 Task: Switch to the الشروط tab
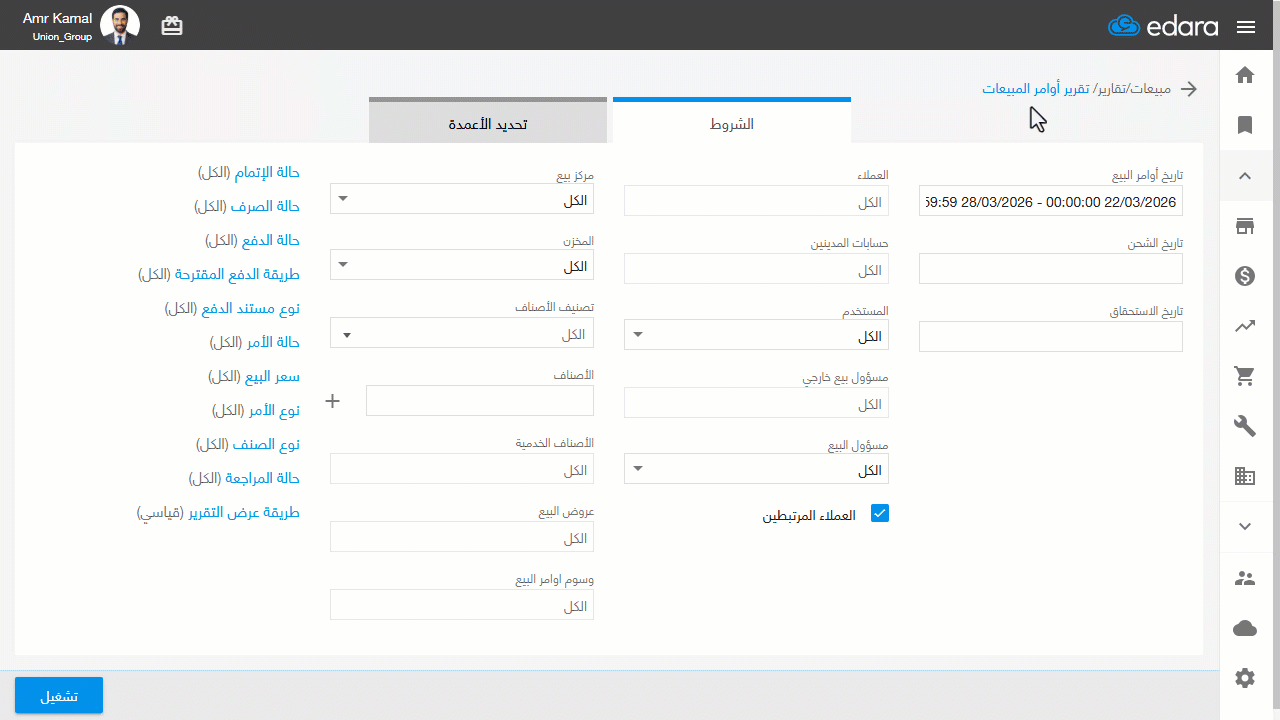(731, 123)
